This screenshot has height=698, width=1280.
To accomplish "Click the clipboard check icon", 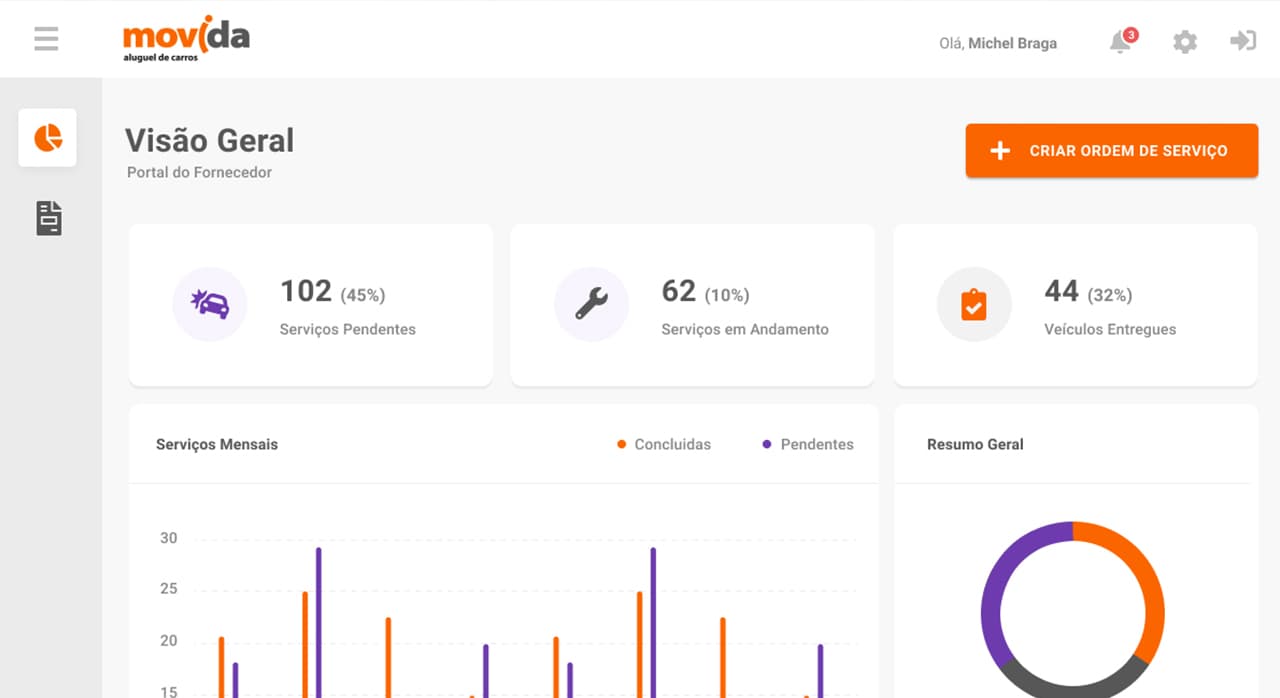I will click(974, 305).
